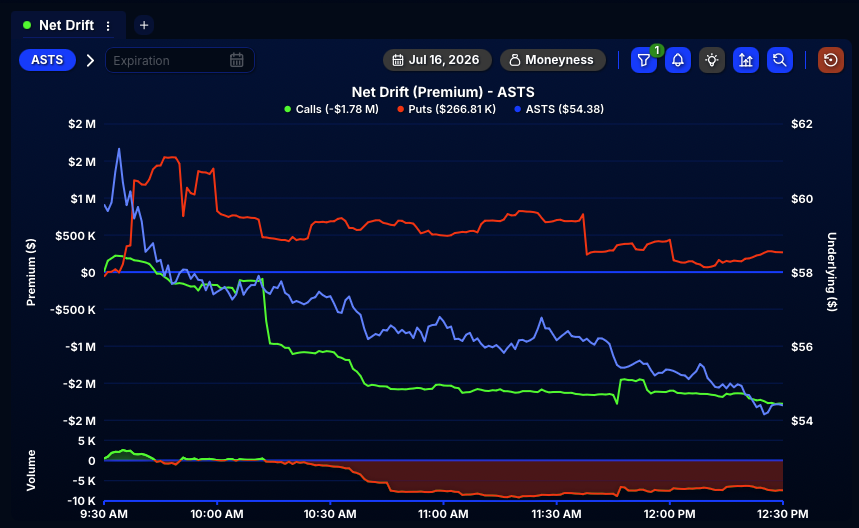Switch to the Net Drift tab
This screenshot has width=859, height=528.
click(x=66, y=25)
